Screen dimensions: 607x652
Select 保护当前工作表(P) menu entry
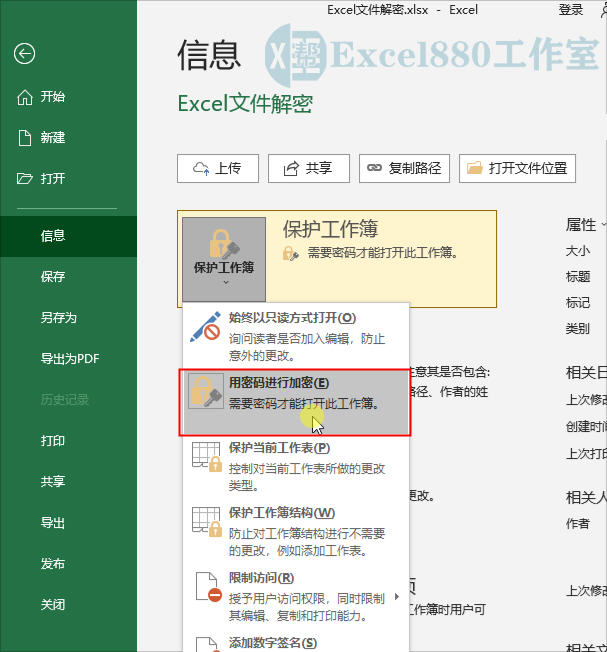(x=296, y=467)
